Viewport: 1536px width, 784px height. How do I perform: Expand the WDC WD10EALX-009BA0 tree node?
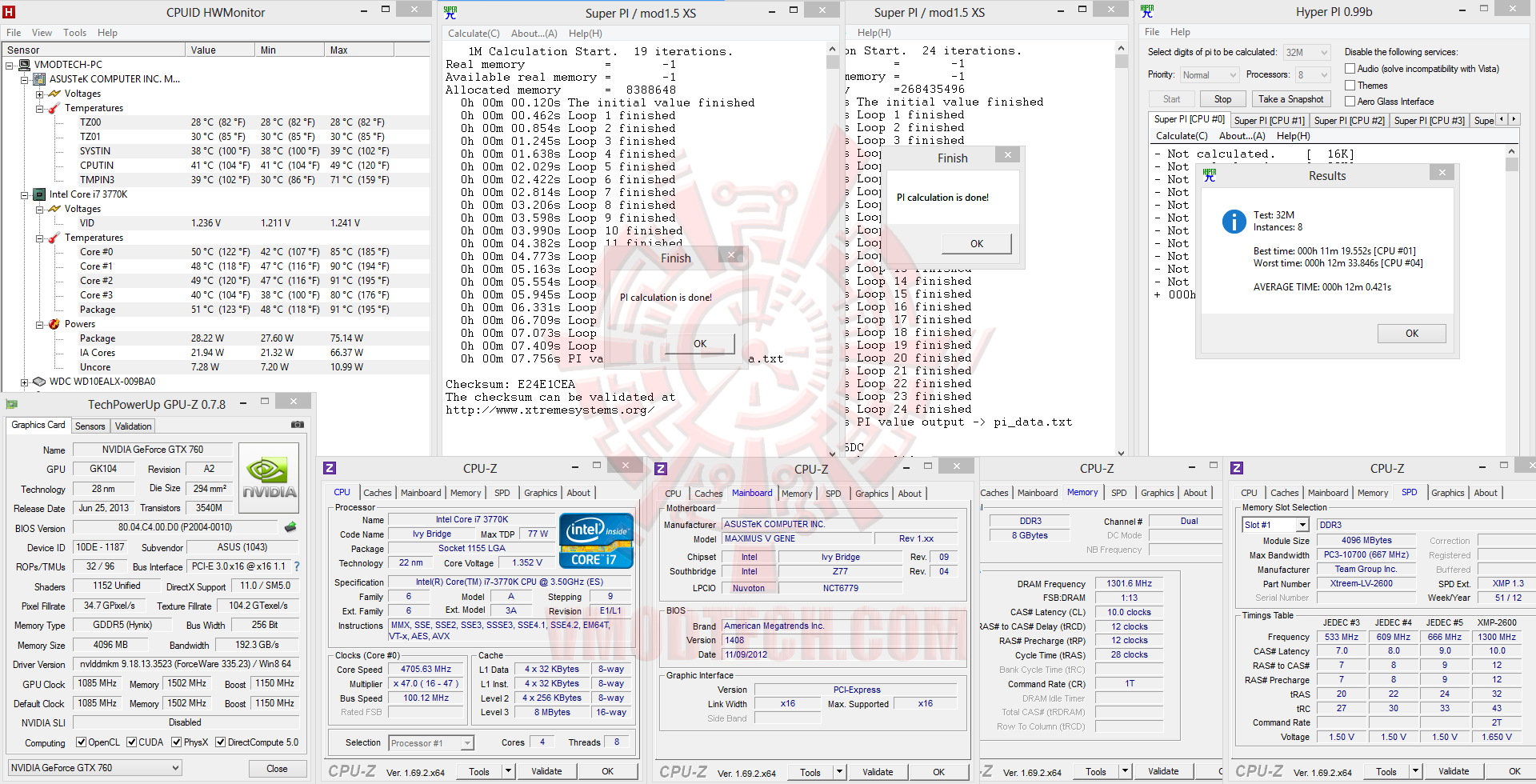[25, 382]
